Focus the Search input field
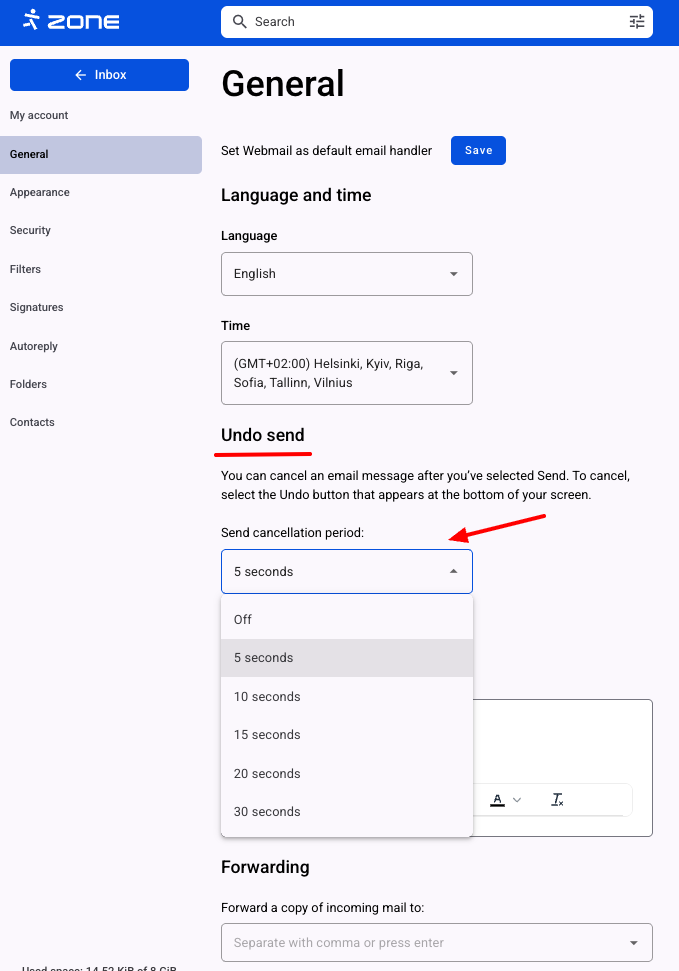Image resolution: width=679 pixels, height=971 pixels. click(x=430, y=21)
